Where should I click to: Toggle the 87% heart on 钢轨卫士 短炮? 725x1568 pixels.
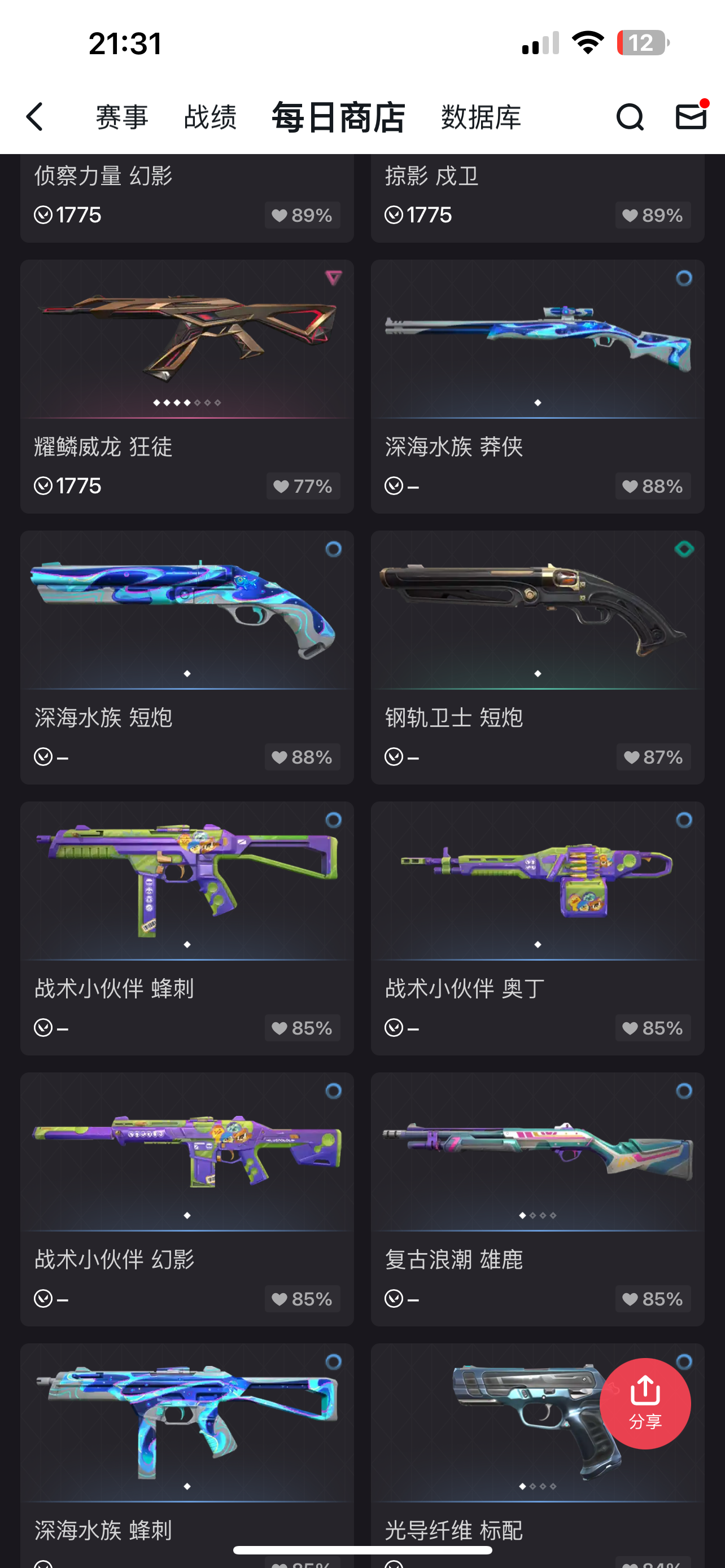[653, 756]
